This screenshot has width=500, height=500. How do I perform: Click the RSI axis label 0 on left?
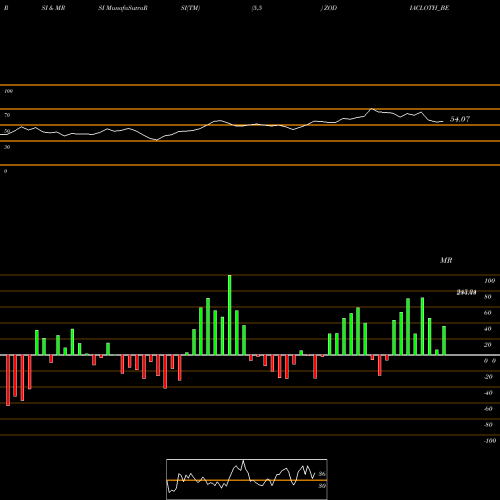(6, 171)
